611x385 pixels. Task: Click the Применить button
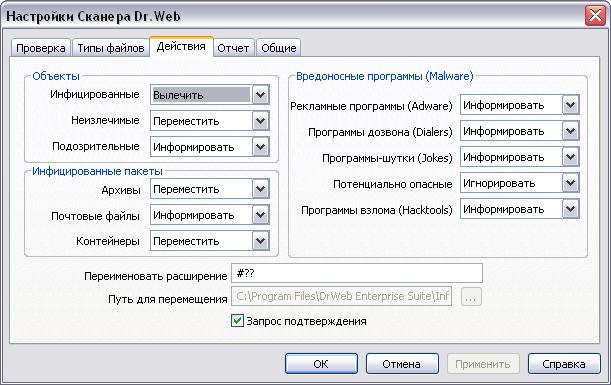pyautogui.click(x=483, y=364)
